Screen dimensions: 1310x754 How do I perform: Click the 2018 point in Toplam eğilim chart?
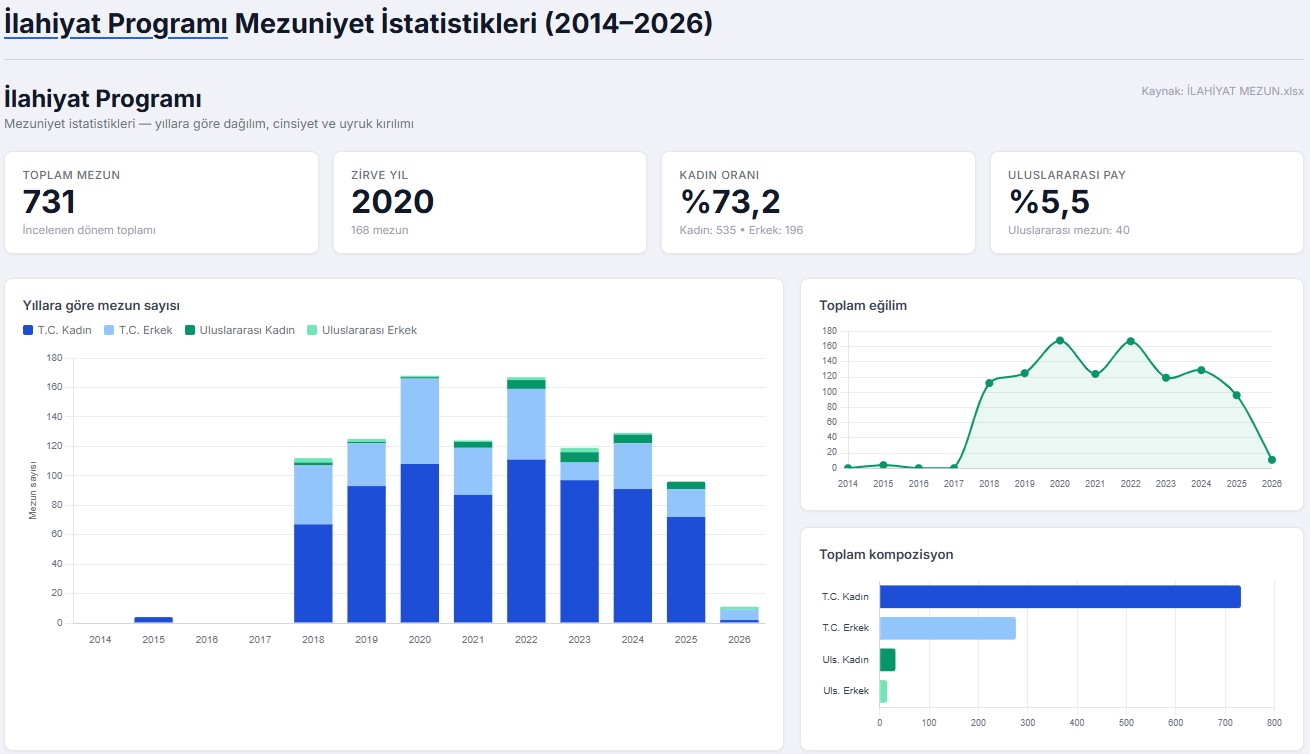989,383
